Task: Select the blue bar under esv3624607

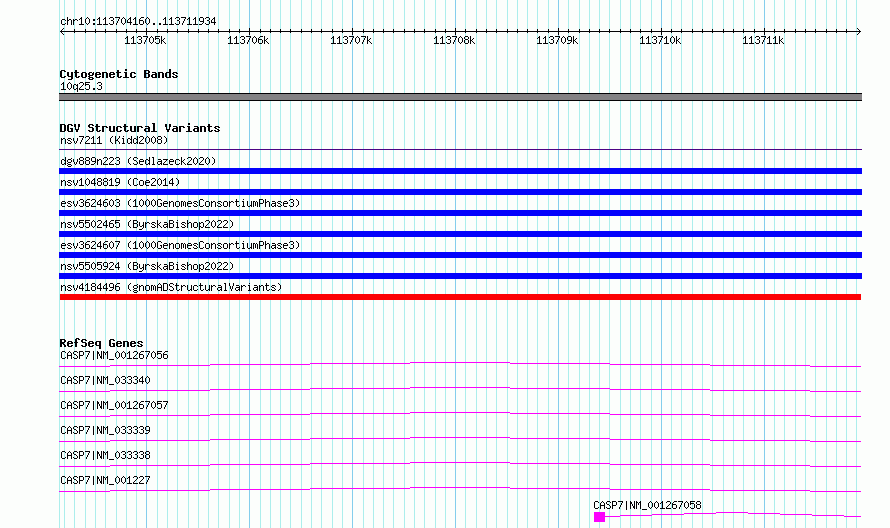Action: tap(460, 255)
